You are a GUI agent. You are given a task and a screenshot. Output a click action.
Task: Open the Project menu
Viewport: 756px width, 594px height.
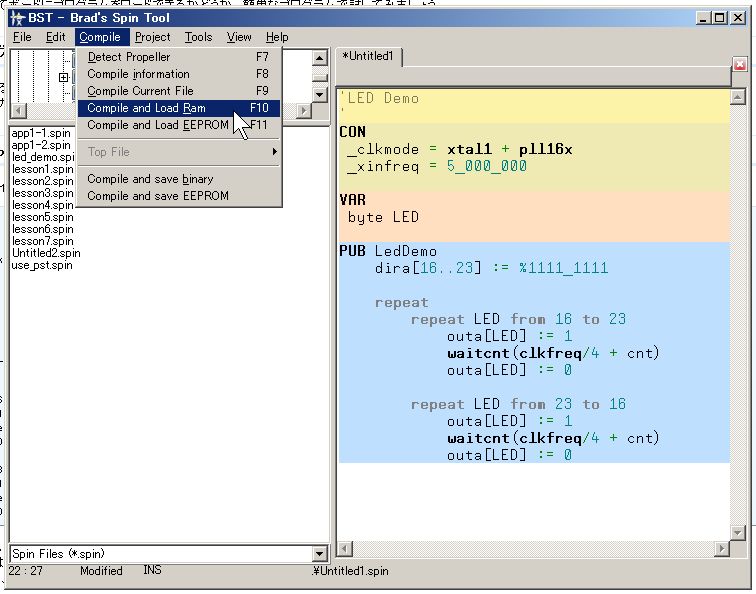tap(152, 37)
